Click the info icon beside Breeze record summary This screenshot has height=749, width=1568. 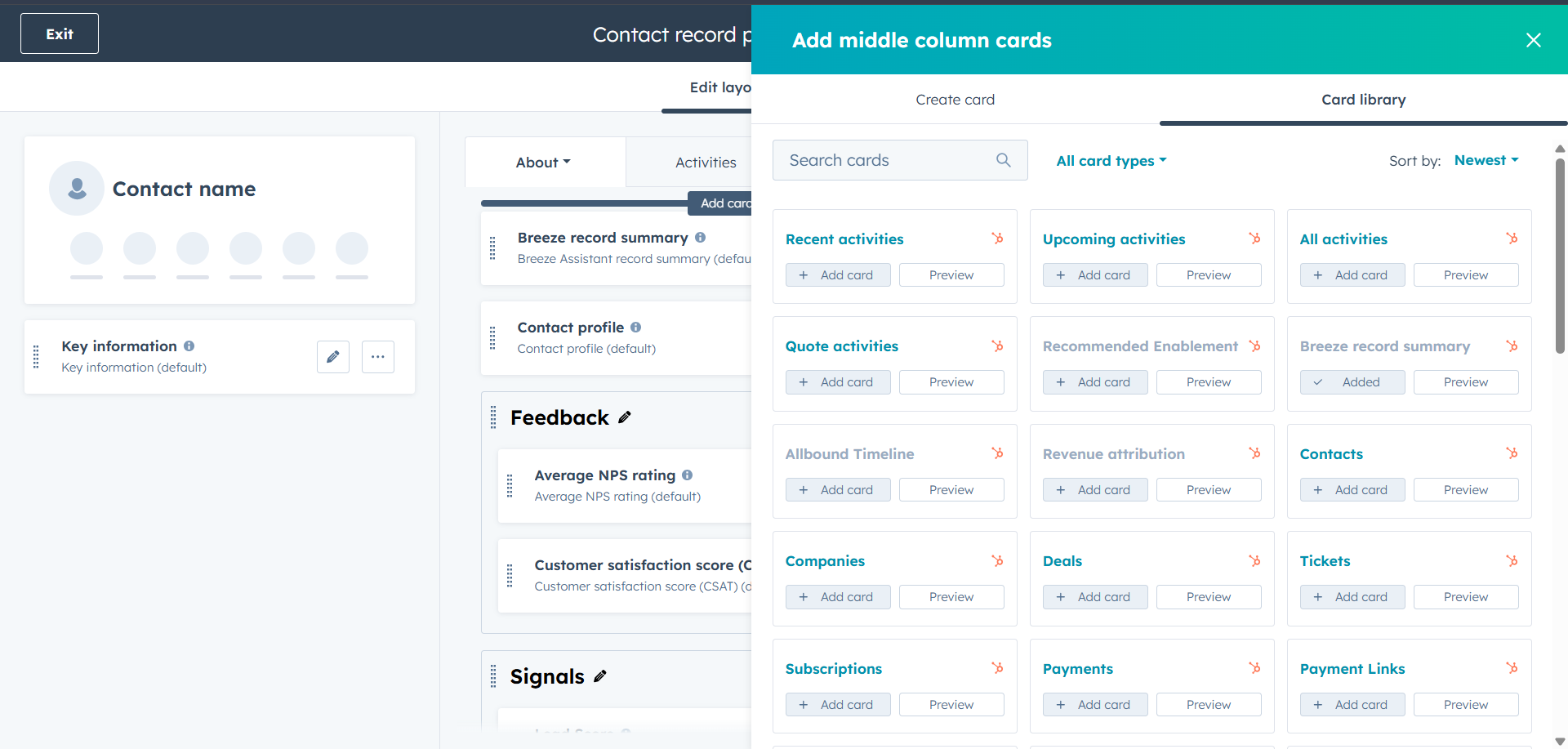pyautogui.click(x=701, y=237)
